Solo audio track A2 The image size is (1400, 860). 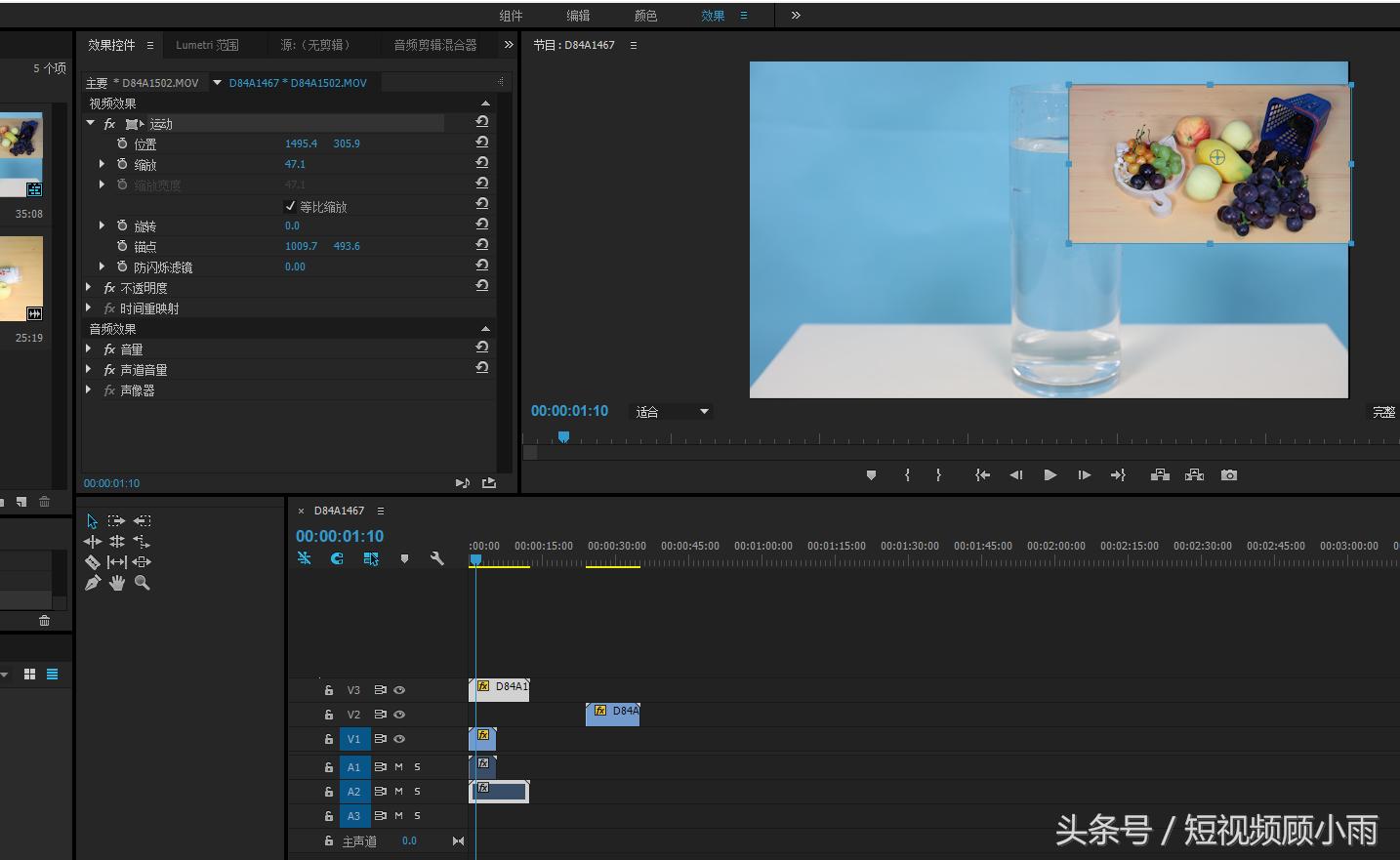tap(417, 792)
